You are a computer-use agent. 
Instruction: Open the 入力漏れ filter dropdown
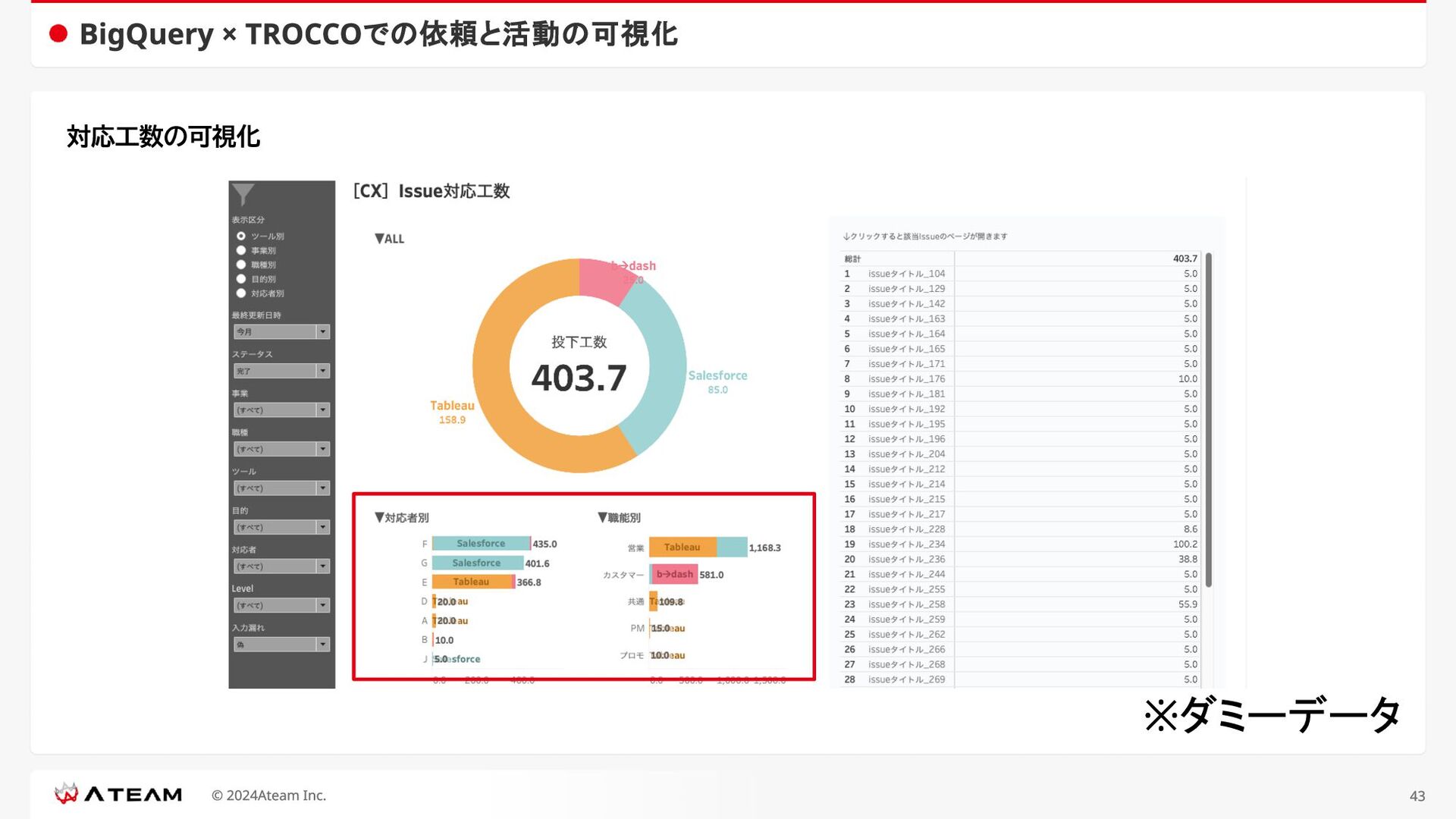(281, 645)
